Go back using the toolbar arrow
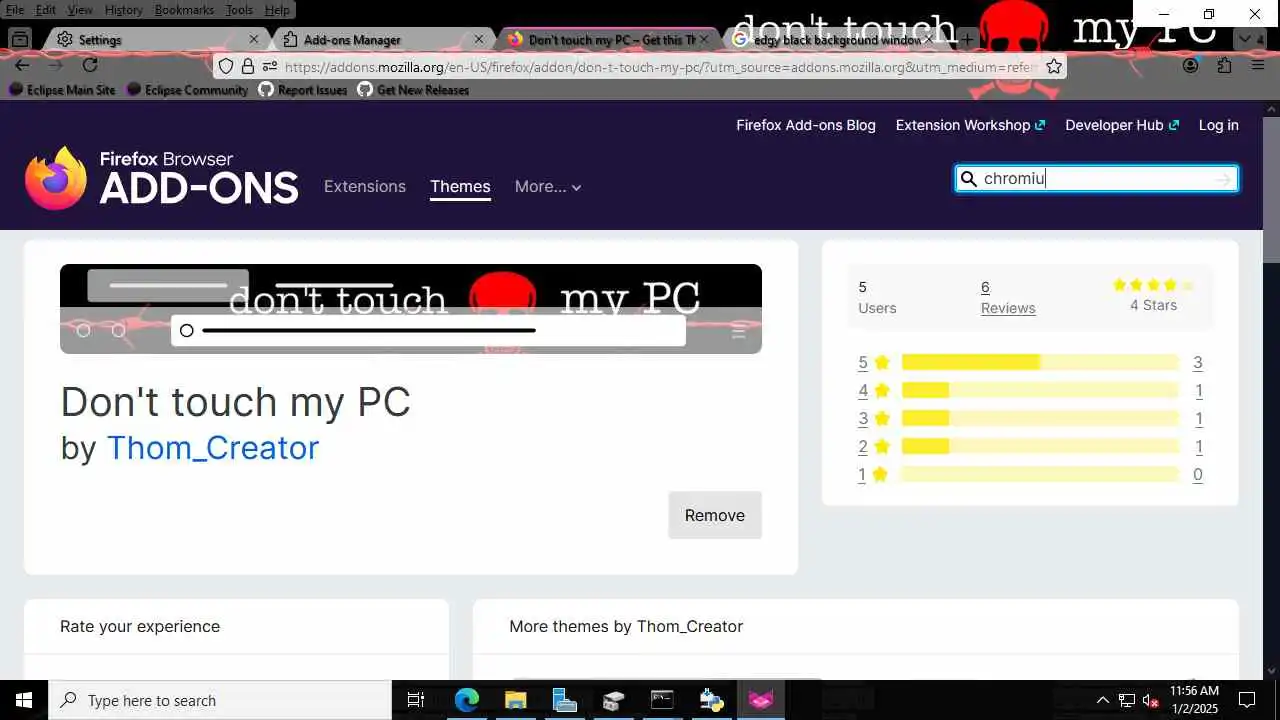Screen dimensions: 1280x720 (x=22, y=65)
